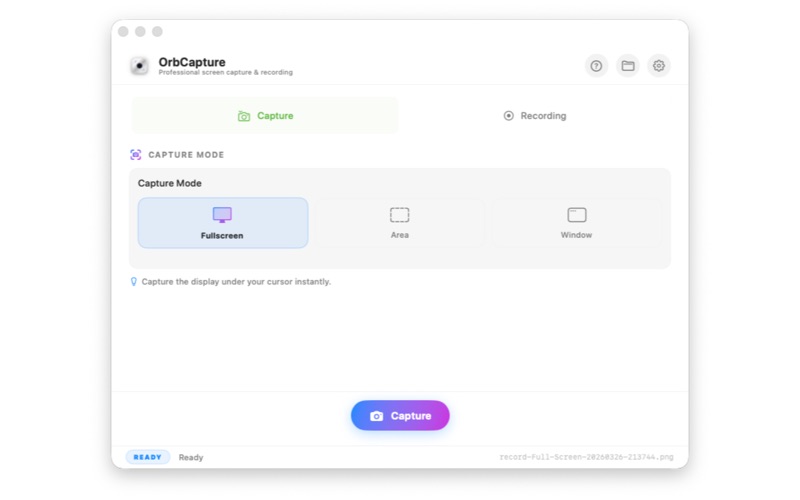The height and width of the screenshot is (500, 800).
Task: Open settings gear icon
Action: click(659, 66)
